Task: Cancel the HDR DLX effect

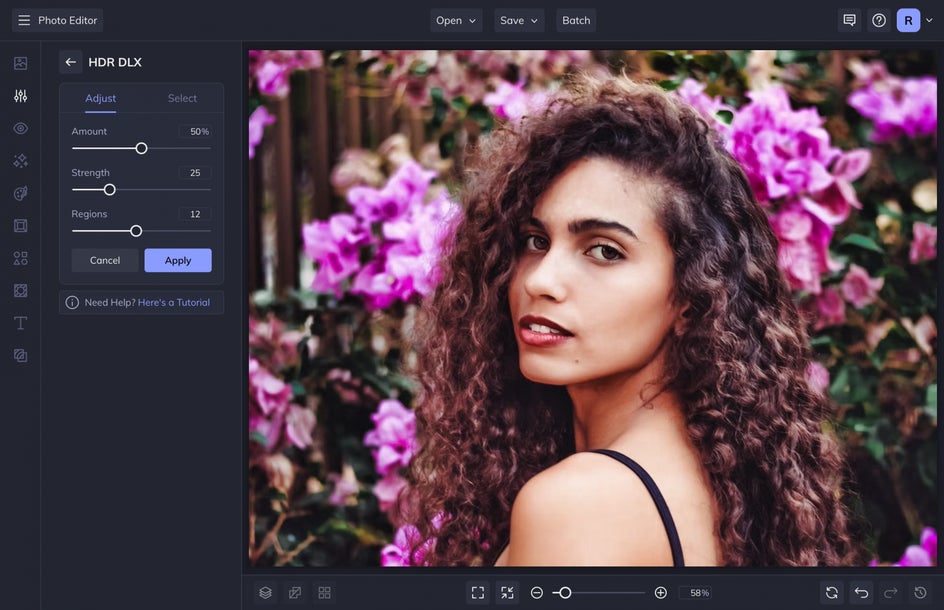Action: [105, 260]
